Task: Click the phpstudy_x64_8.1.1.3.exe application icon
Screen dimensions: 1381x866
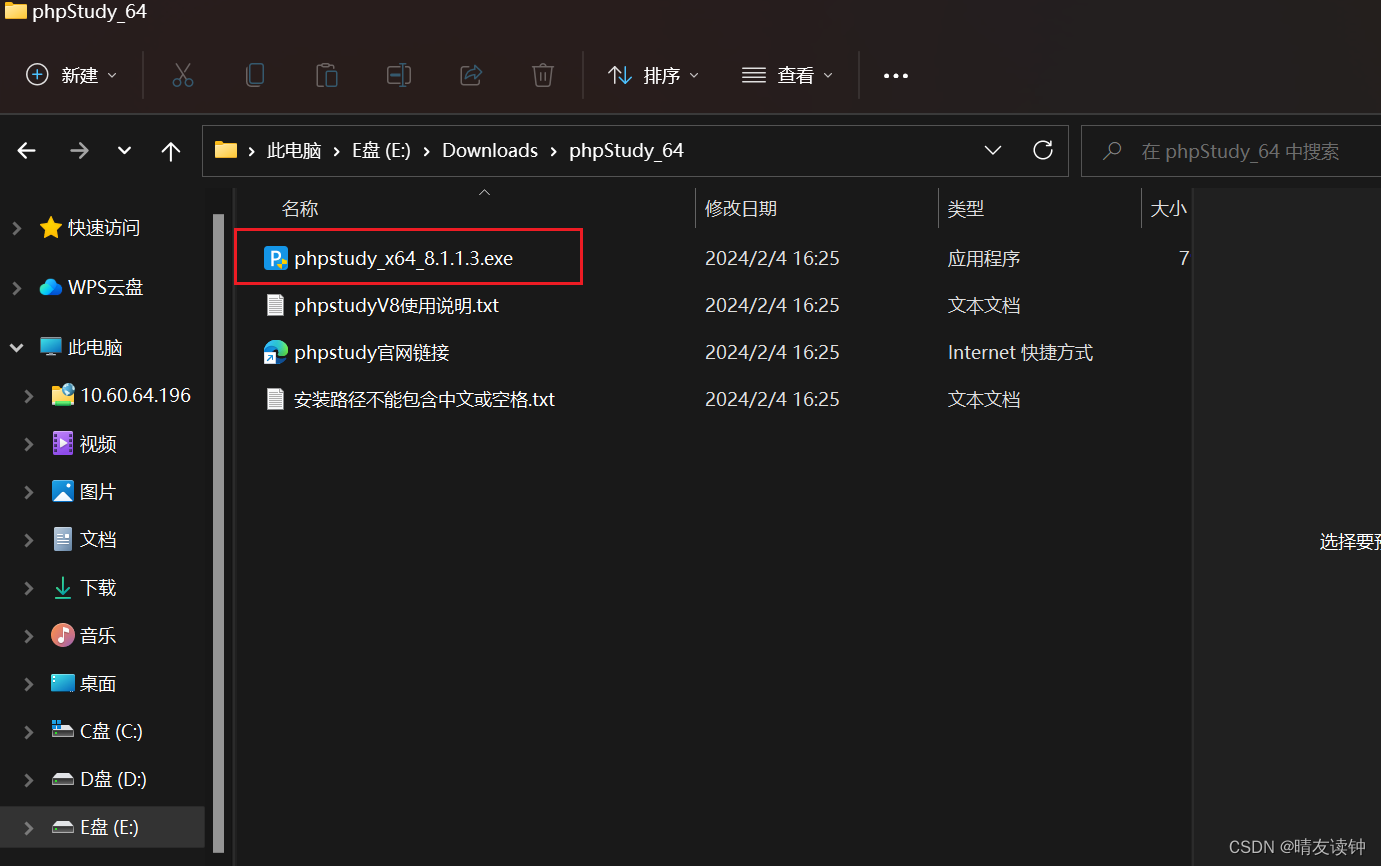Action: tap(276, 258)
